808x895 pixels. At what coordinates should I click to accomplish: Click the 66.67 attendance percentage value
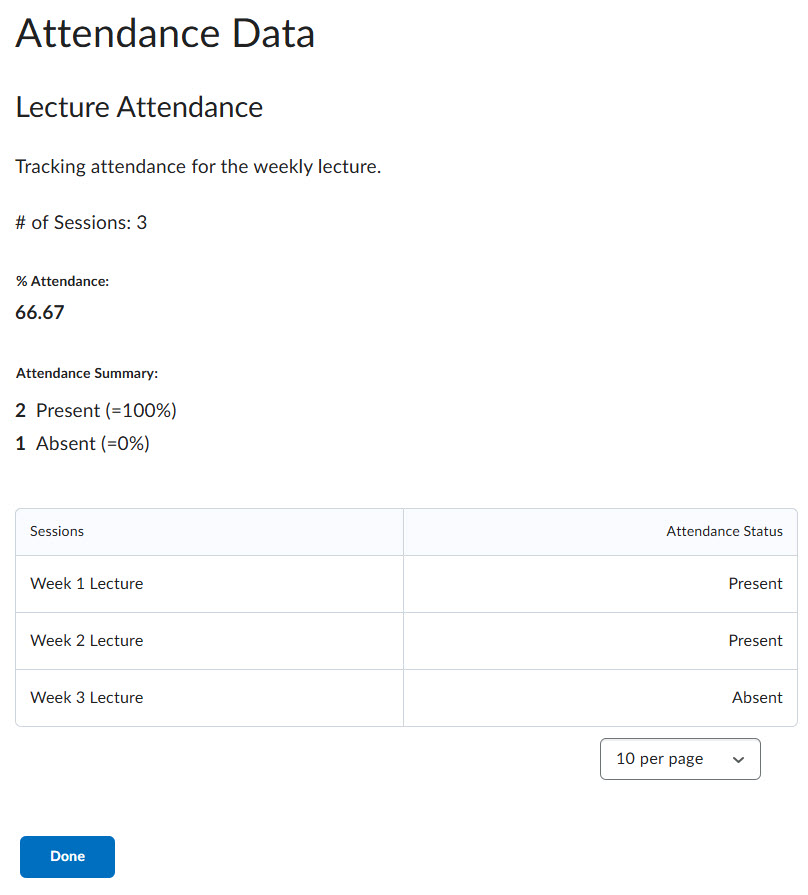40,312
